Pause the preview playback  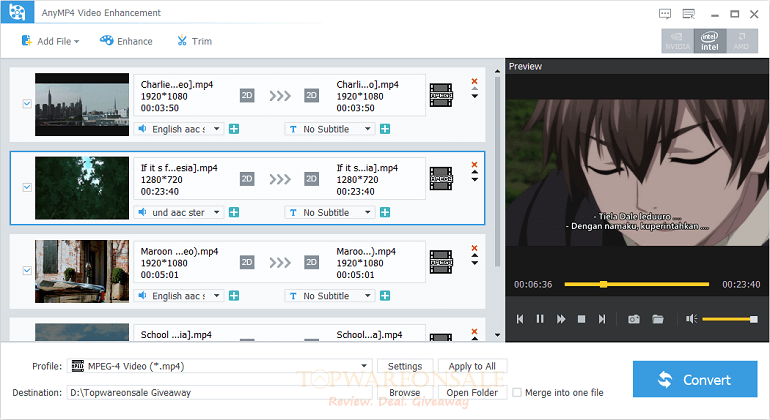(540, 319)
